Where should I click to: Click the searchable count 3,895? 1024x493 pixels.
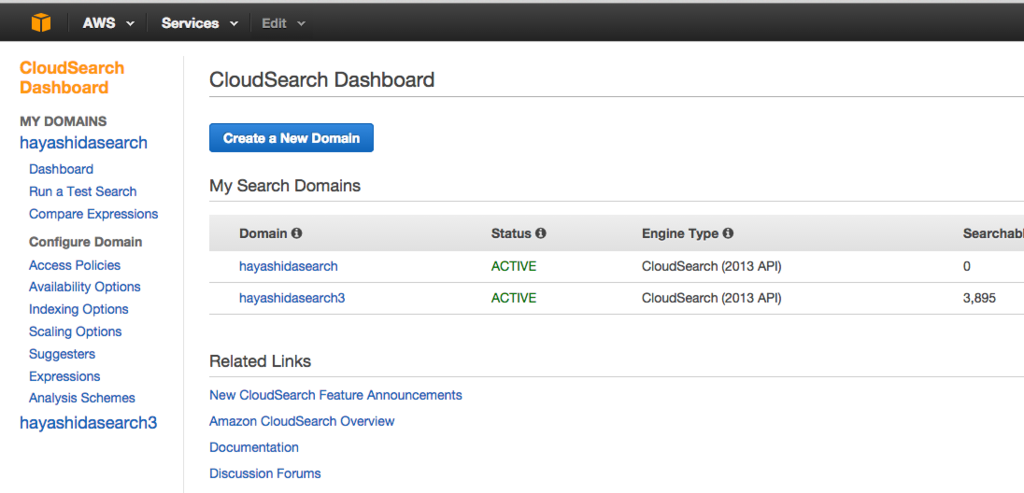980,298
